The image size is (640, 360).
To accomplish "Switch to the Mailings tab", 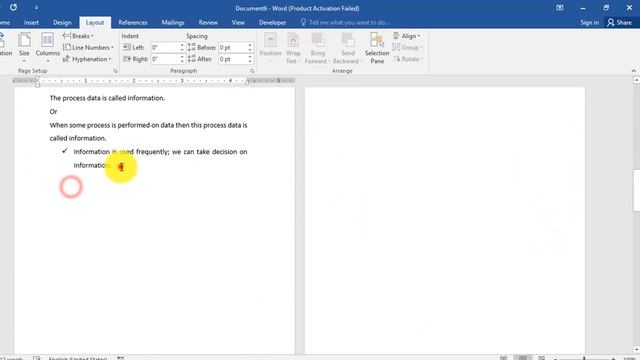I will (x=173, y=22).
